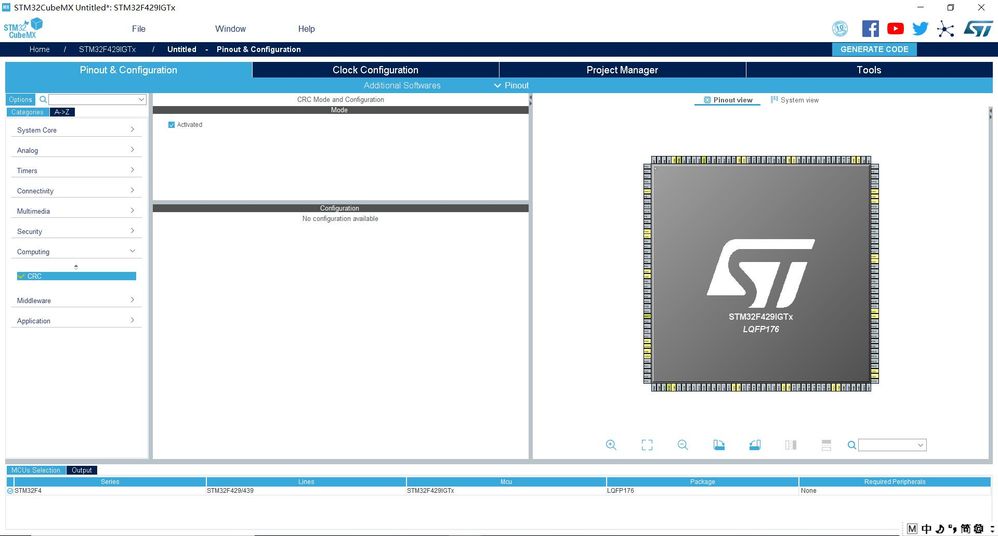Image resolution: width=998 pixels, height=536 pixels.
Task: Go to Home breadcrumb
Action: coord(39,49)
